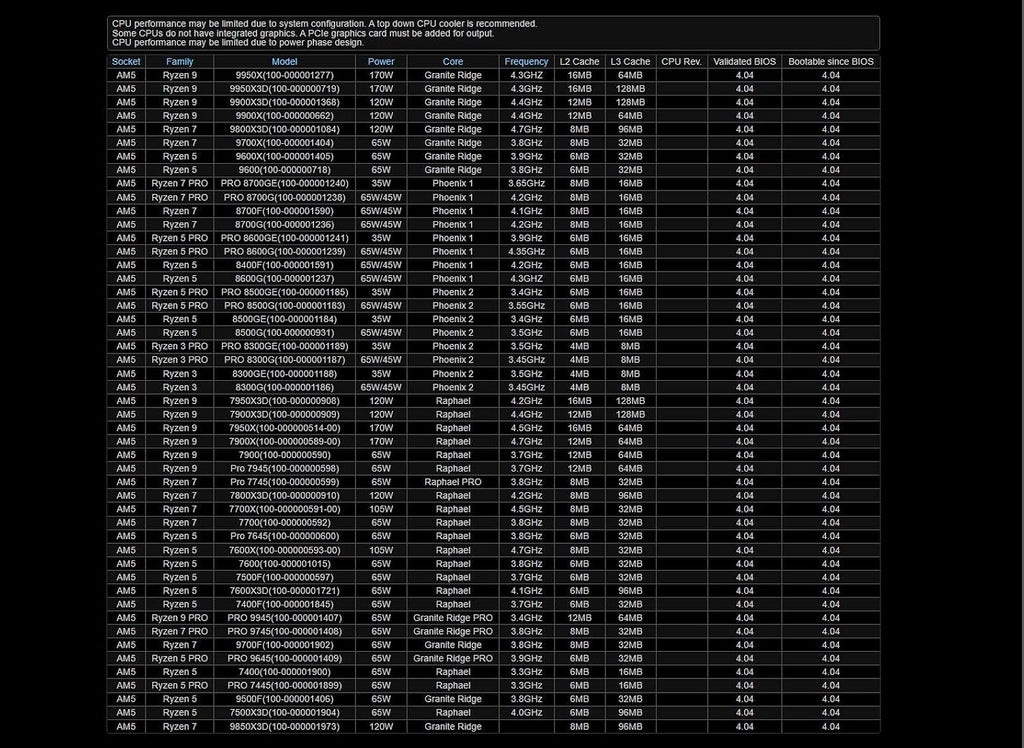Sort by the Socket column header

[126, 61]
